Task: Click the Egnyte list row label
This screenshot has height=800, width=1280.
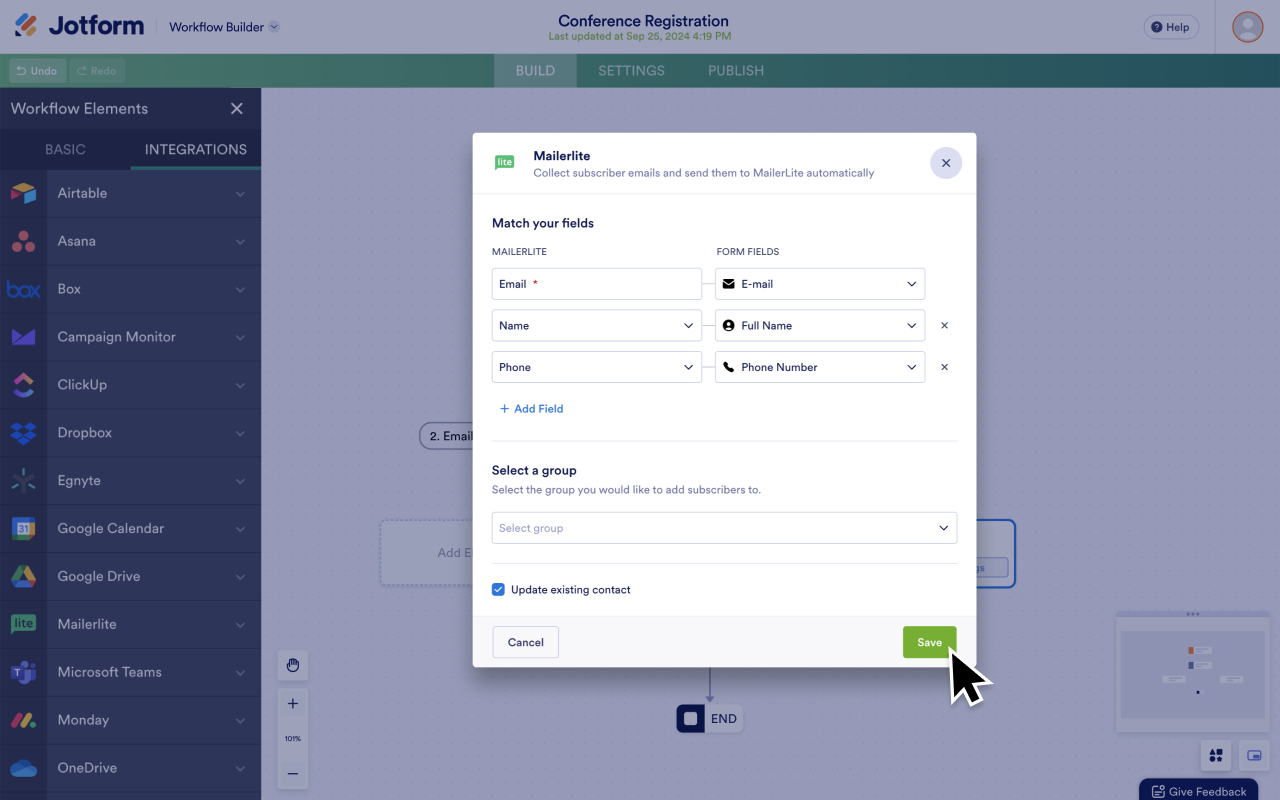Action: 79,481
